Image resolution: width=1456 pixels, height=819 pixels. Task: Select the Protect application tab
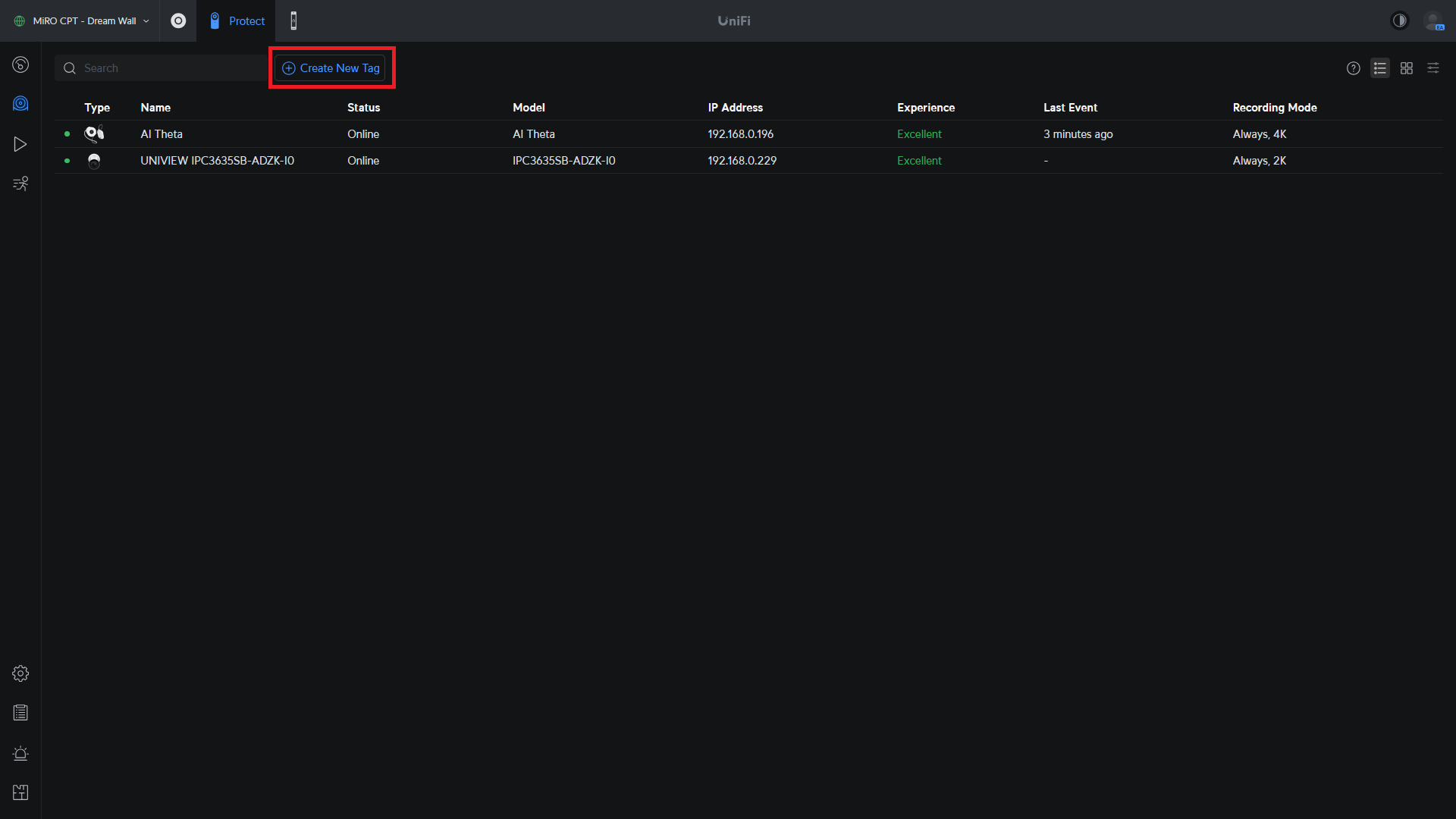click(237, 20)
